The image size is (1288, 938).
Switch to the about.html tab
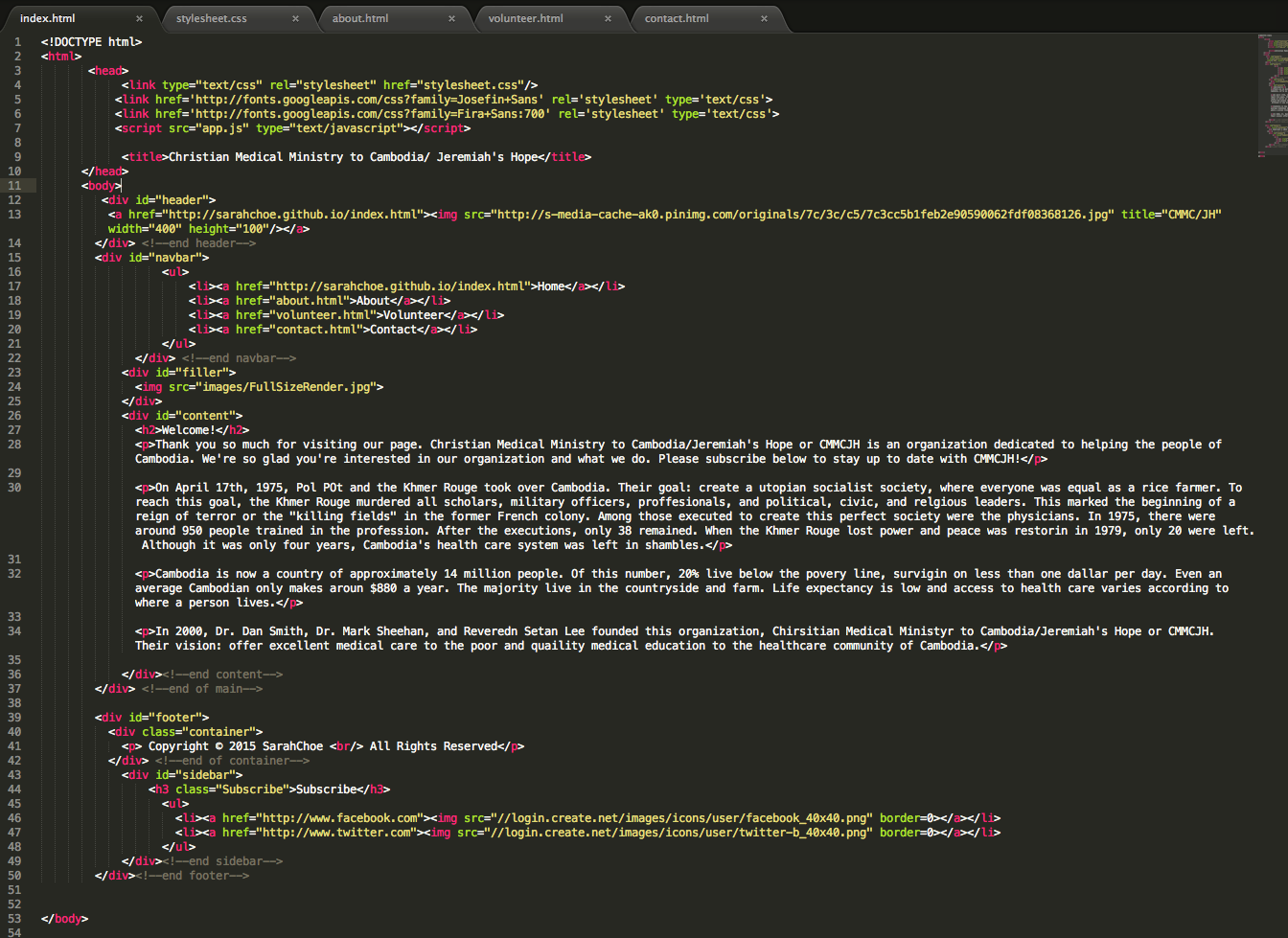click(x=360, y=18)
